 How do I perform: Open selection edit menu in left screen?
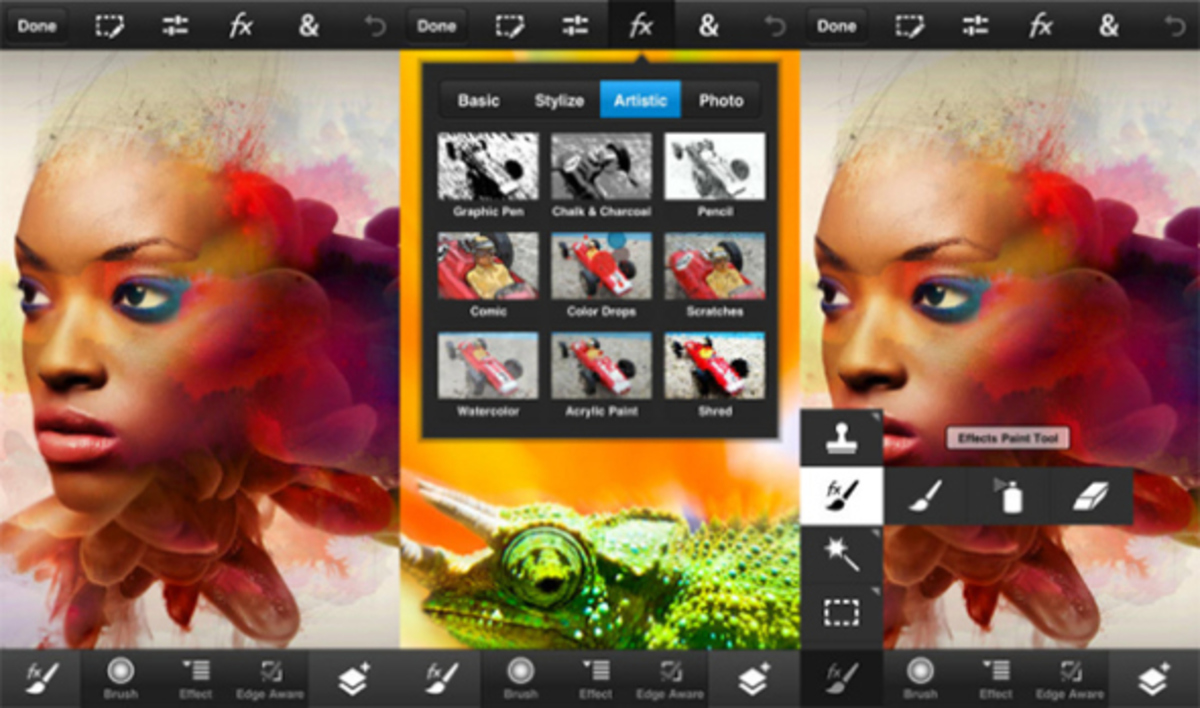109,26
